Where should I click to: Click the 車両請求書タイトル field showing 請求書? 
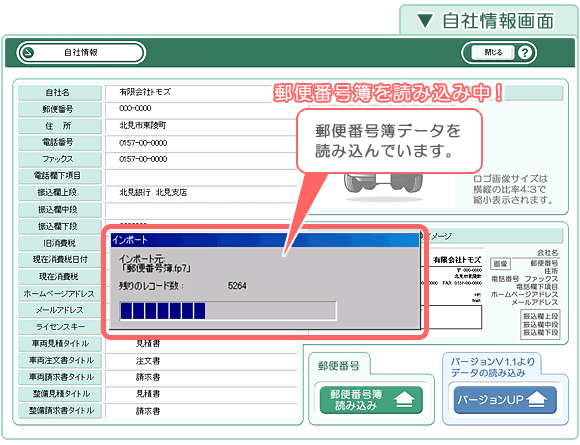coord(202,377)
